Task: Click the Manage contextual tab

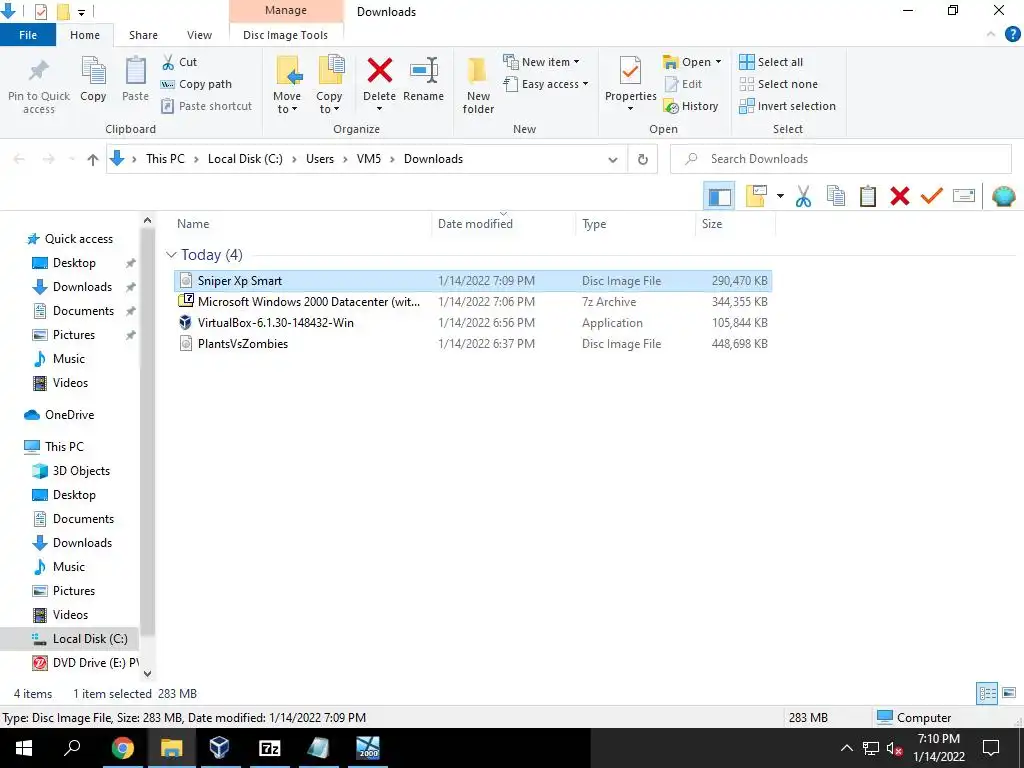Action: (285, 10)
